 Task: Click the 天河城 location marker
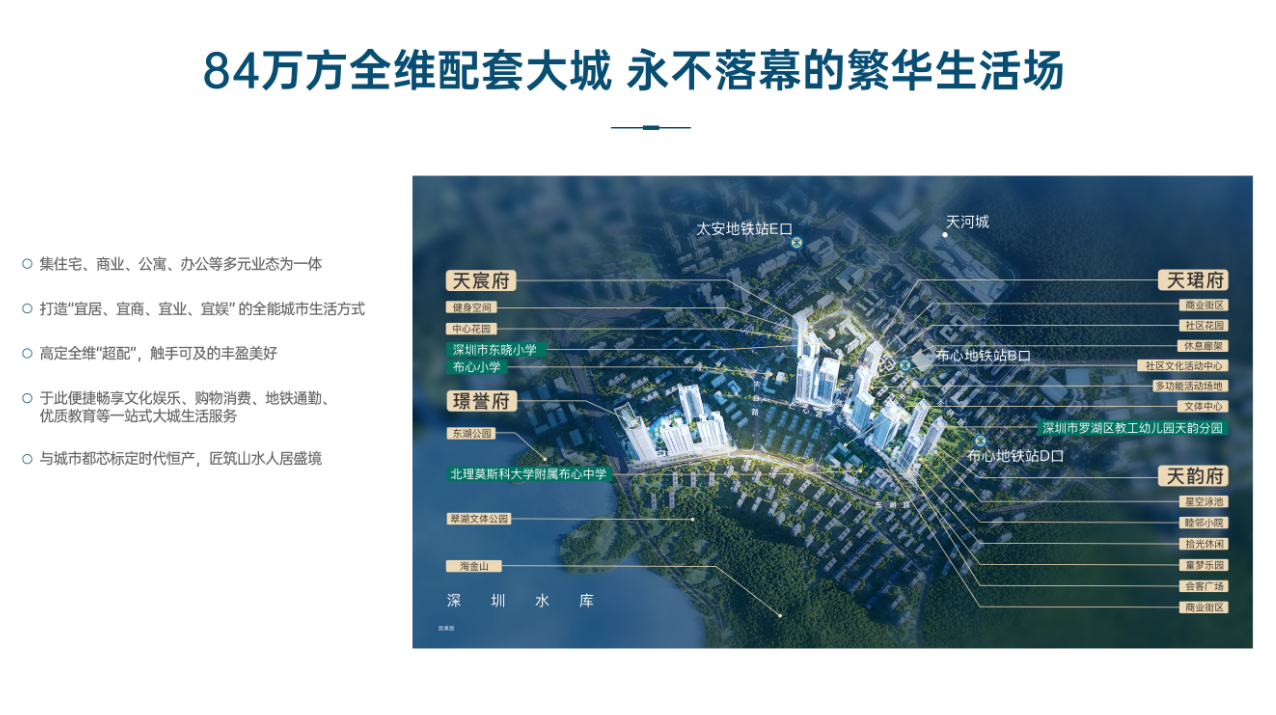[945, 234]
